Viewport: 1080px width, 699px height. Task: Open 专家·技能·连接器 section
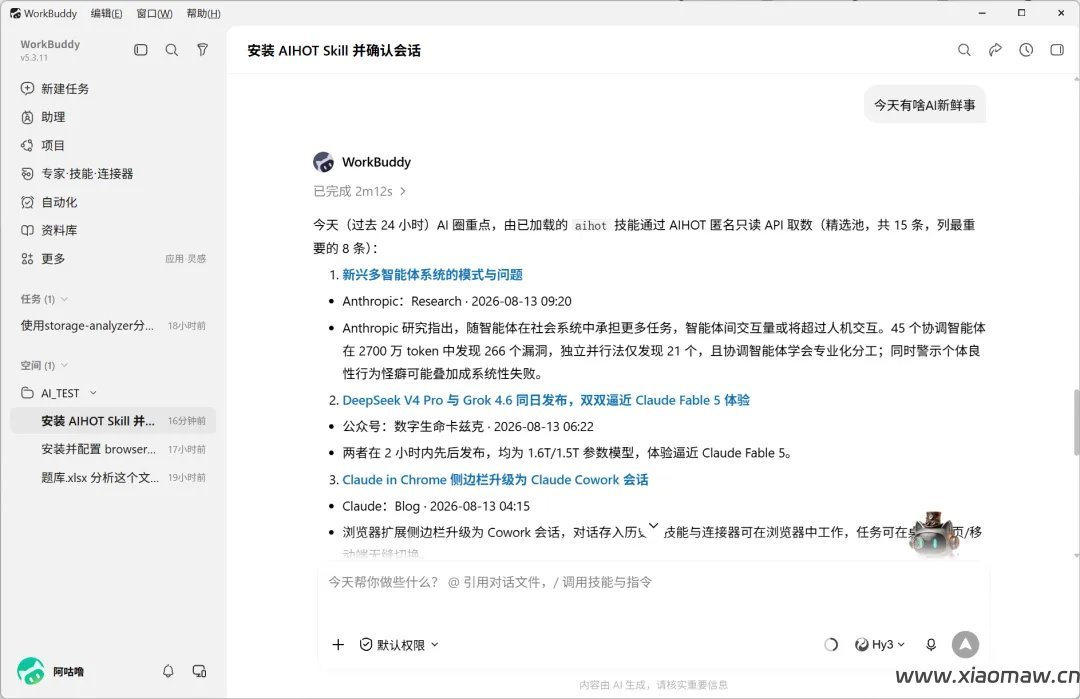(77, 174)
